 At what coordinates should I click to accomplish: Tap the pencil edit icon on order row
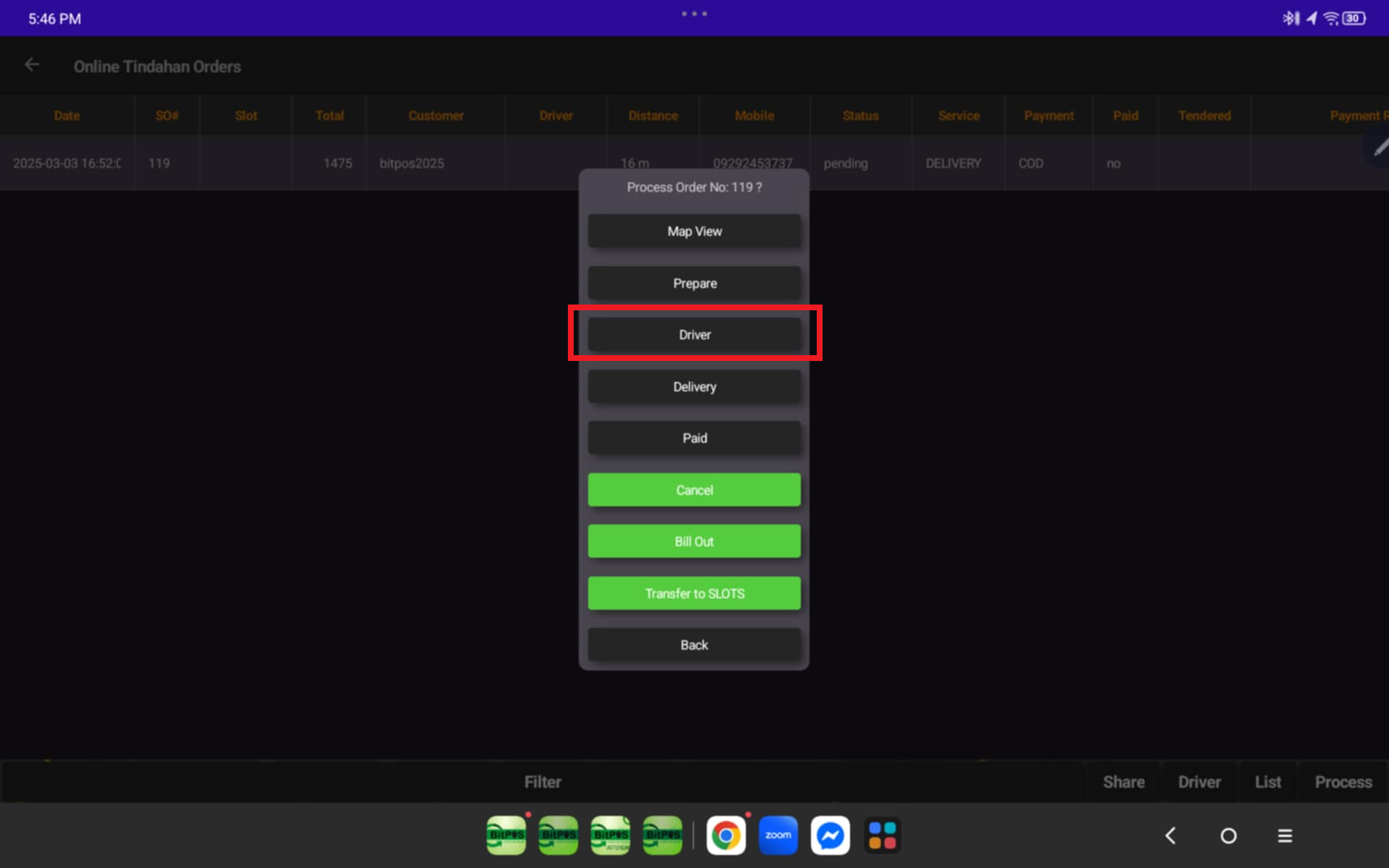[1379, 148]
